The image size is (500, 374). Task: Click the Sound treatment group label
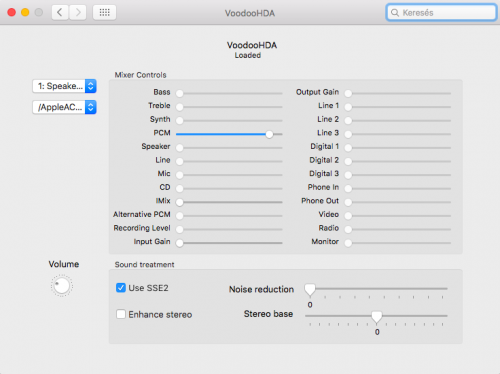144,265
